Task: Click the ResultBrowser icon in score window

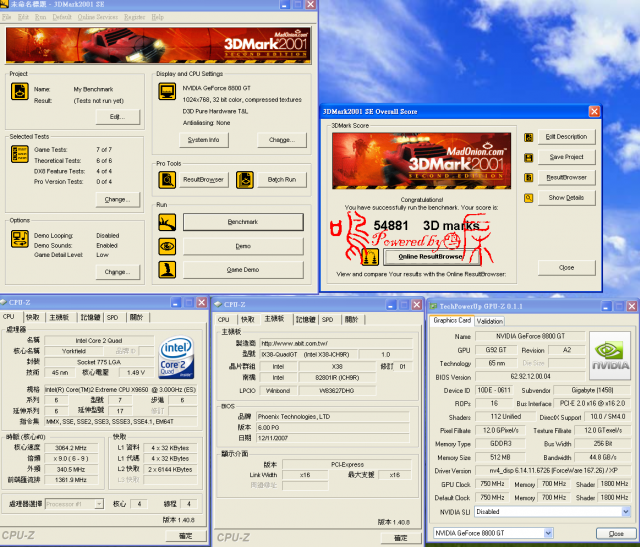Action: [x=529, y=178]
